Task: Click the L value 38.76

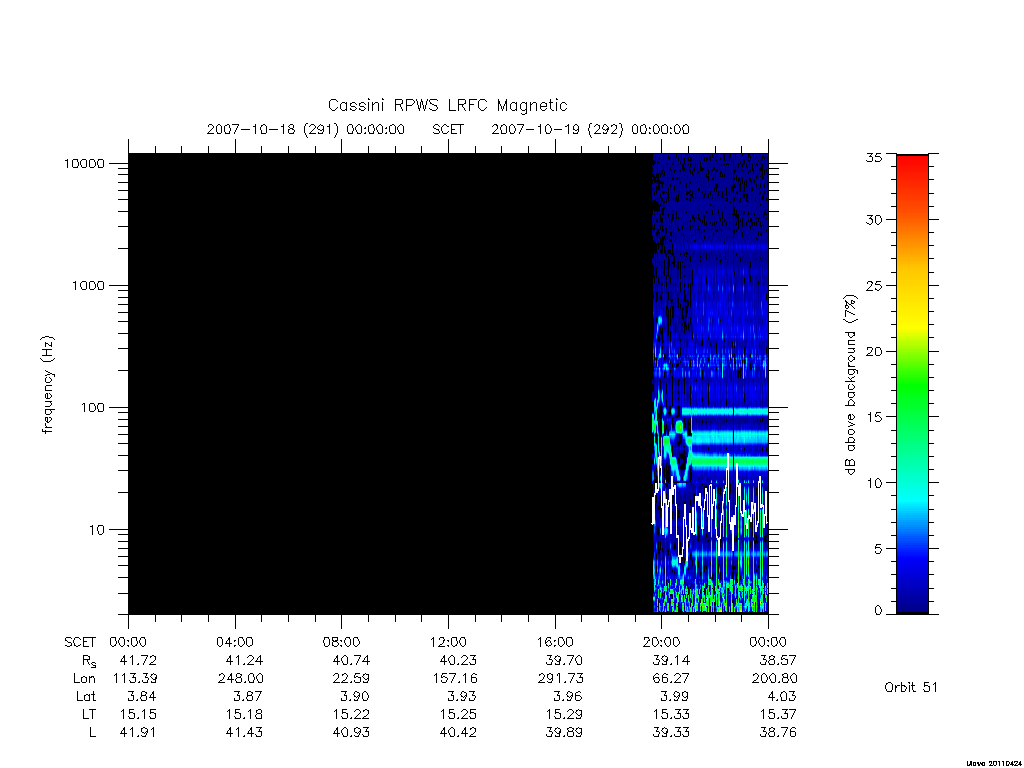Action: pyautogui.click(x=778, y=733)
